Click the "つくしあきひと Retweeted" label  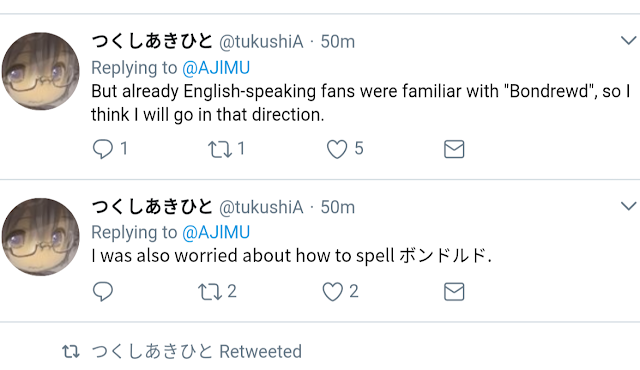[x=196, y=351]
